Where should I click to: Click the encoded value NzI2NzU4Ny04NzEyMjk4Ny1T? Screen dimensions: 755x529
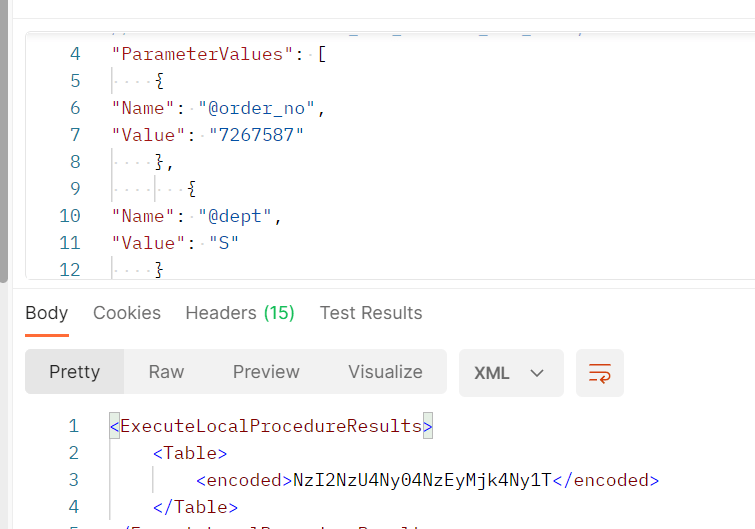point(422,480)
